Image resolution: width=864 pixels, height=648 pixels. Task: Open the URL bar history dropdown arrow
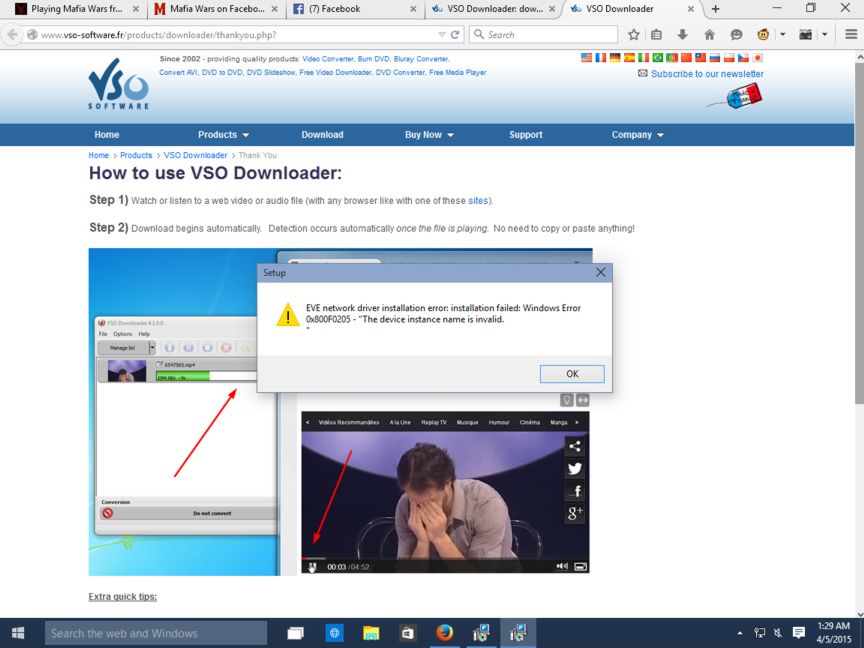441,35
